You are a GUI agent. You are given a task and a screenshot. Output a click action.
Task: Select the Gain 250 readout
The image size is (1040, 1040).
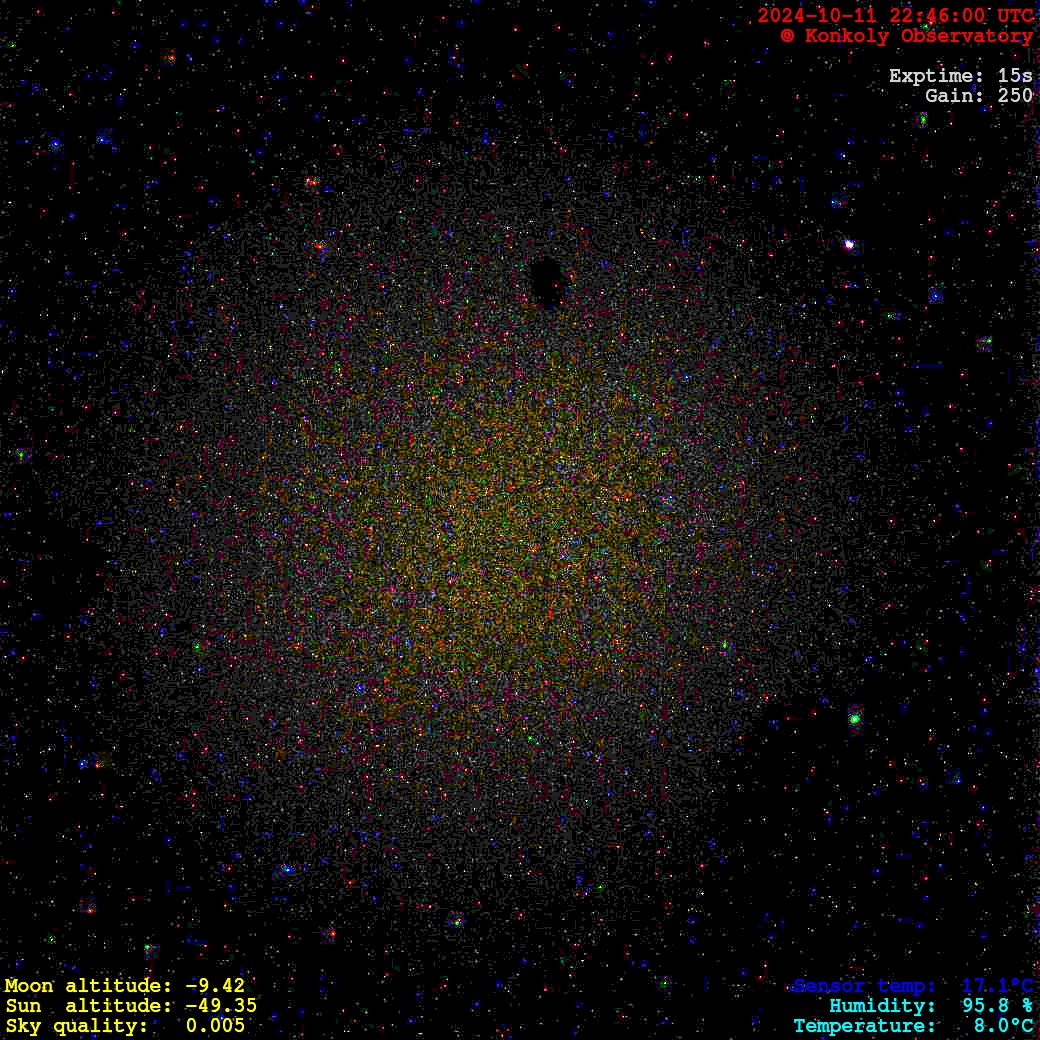pyautogui.click(x=978, y=96)
